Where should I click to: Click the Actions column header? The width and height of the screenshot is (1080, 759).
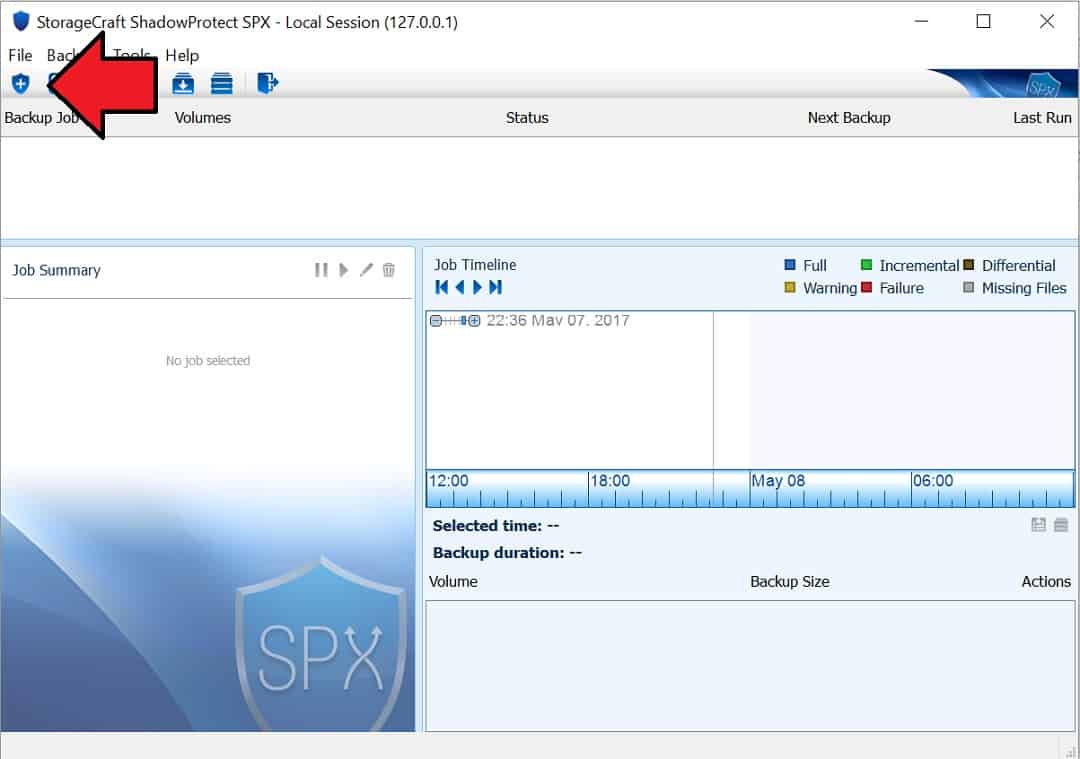coord(1046,581)
